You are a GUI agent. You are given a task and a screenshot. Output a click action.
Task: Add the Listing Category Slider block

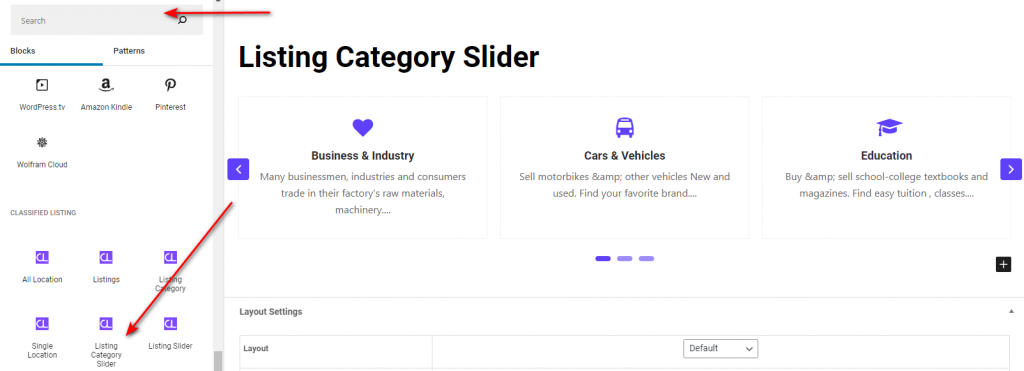(106, 342)
